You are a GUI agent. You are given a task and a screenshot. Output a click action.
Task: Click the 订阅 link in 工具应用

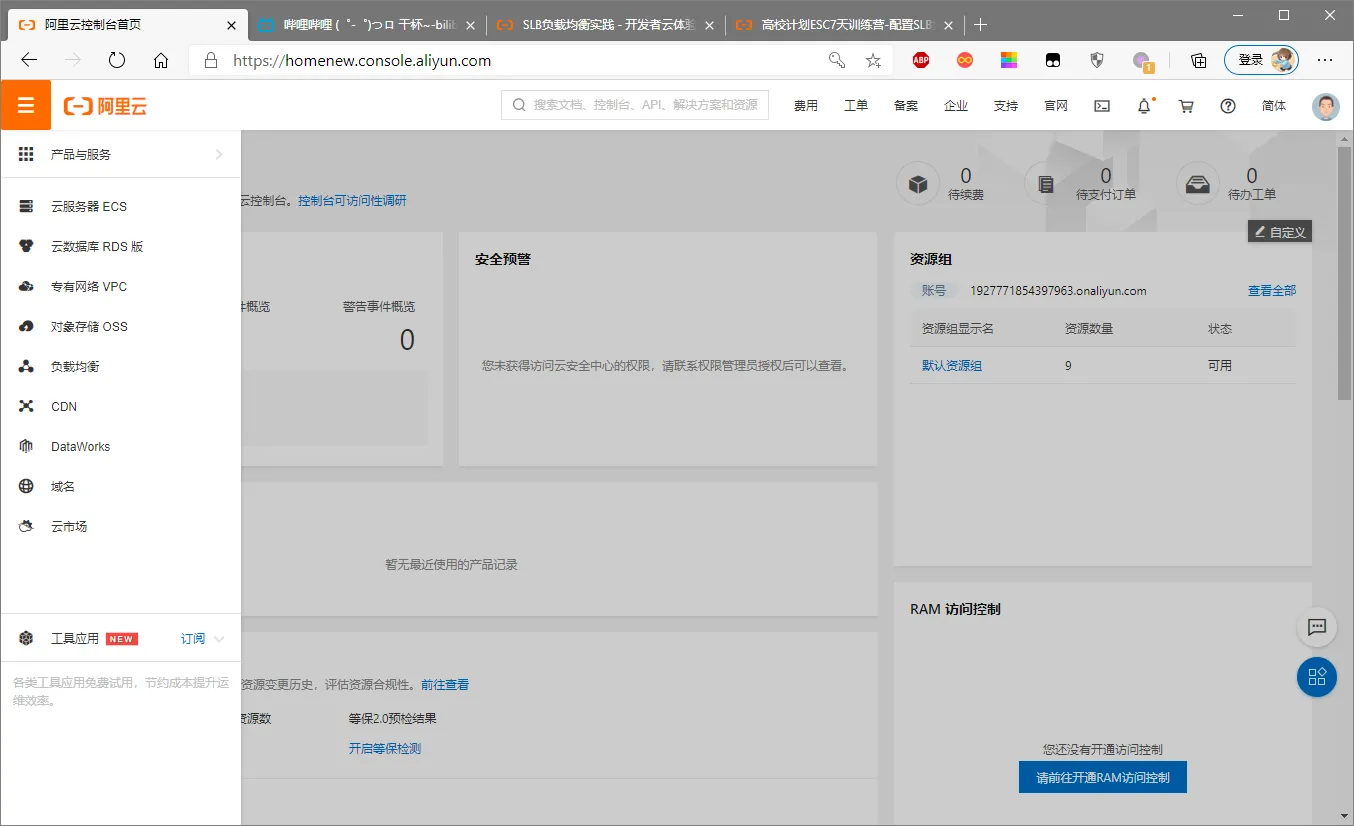pyautogui.click(x=193, y=639)
